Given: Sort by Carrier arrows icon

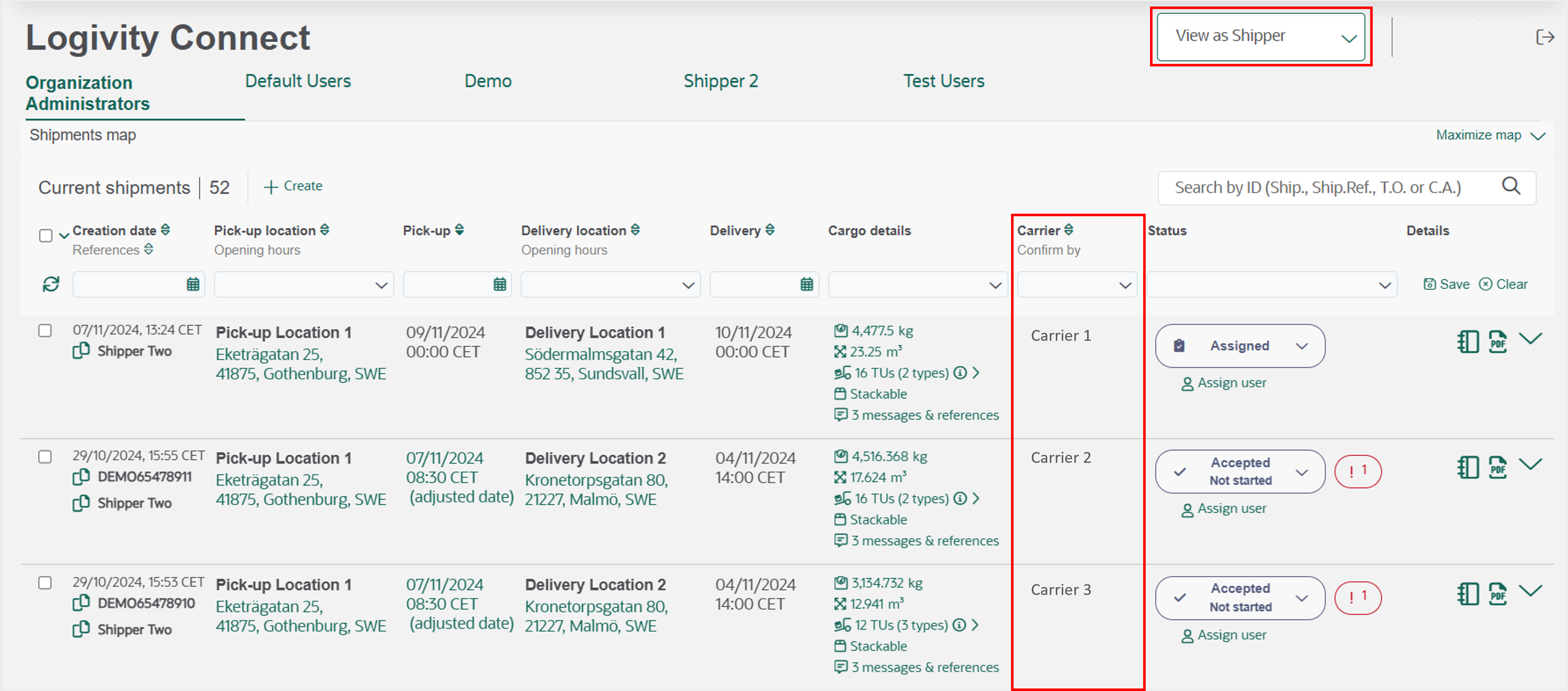Looking at the screenshot, I should pyautogui.click(x=1069, y=230).
